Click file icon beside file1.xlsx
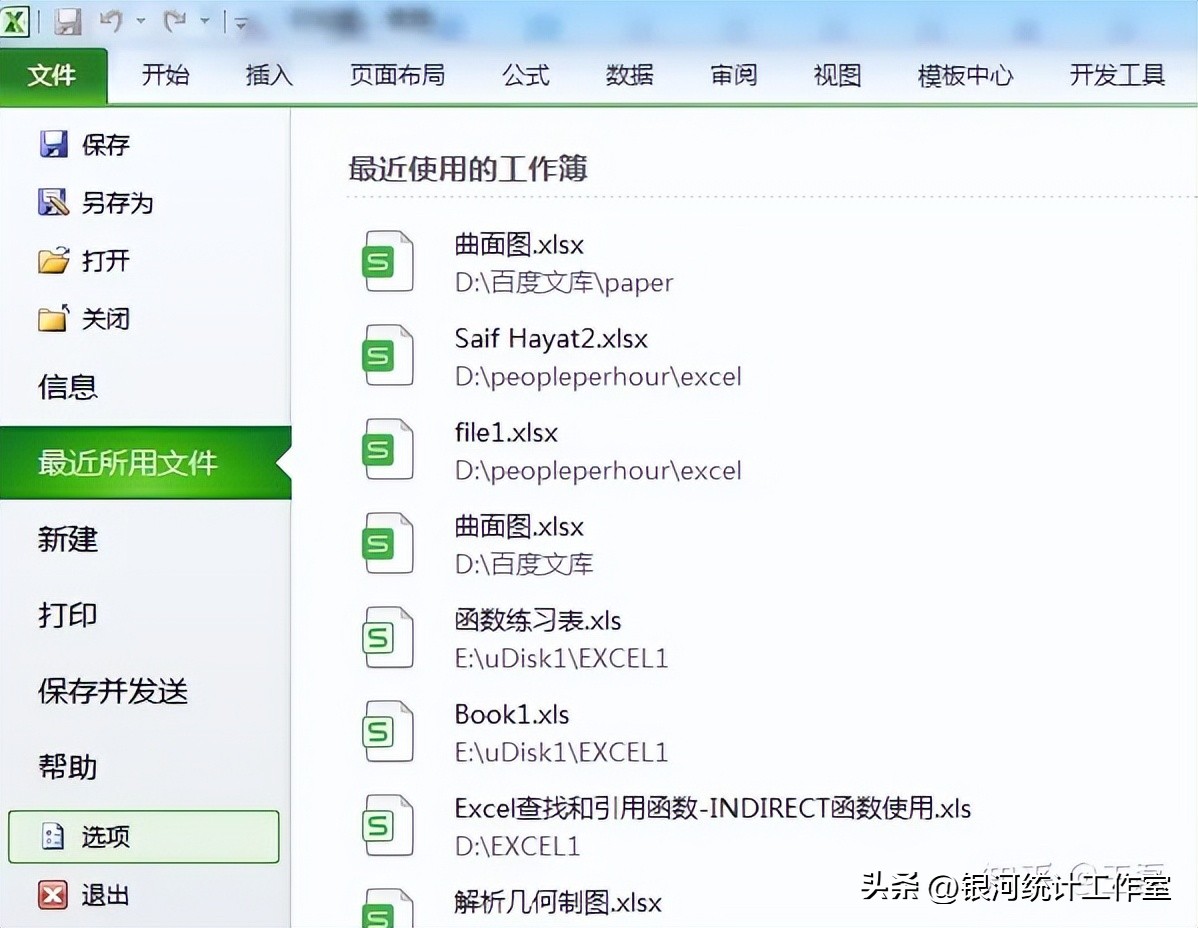 [x=387, y=450]
